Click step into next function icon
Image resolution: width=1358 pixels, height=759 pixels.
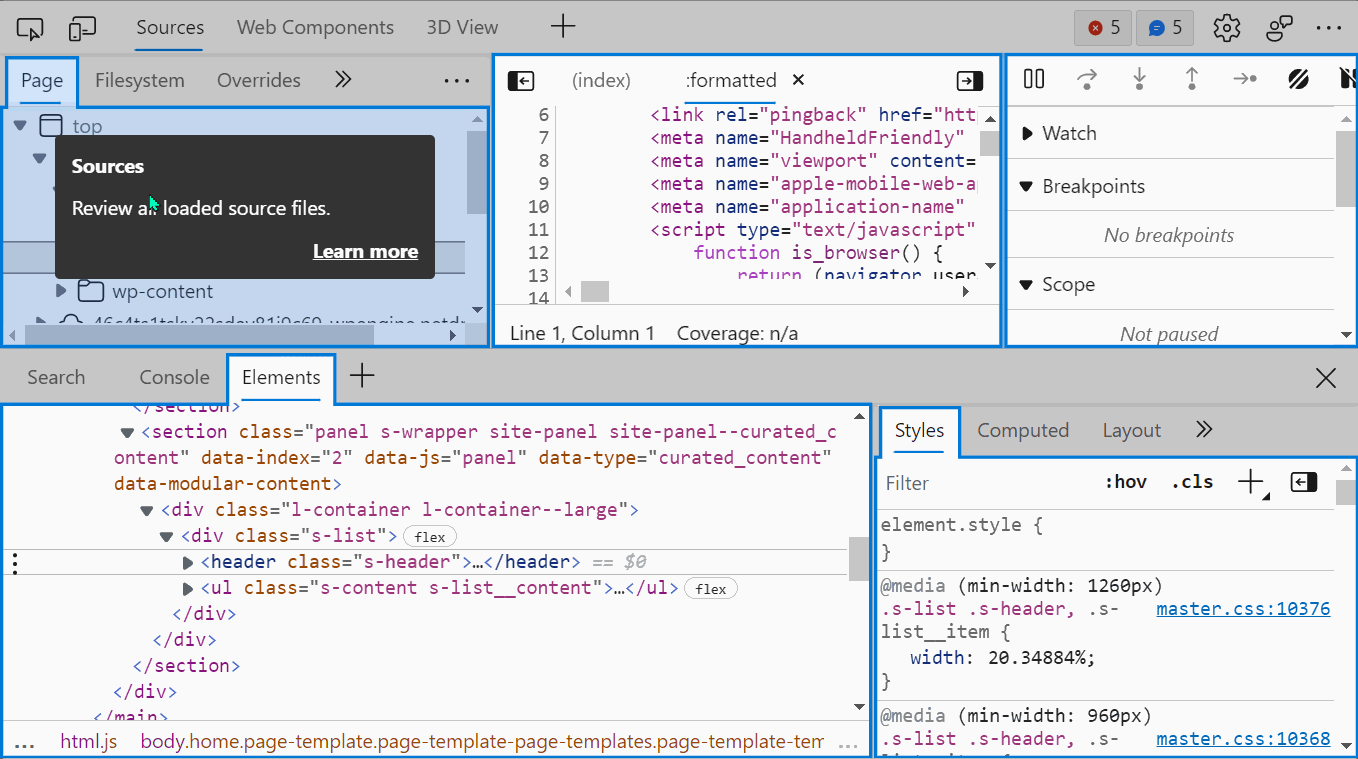(x=1139, y=79)
